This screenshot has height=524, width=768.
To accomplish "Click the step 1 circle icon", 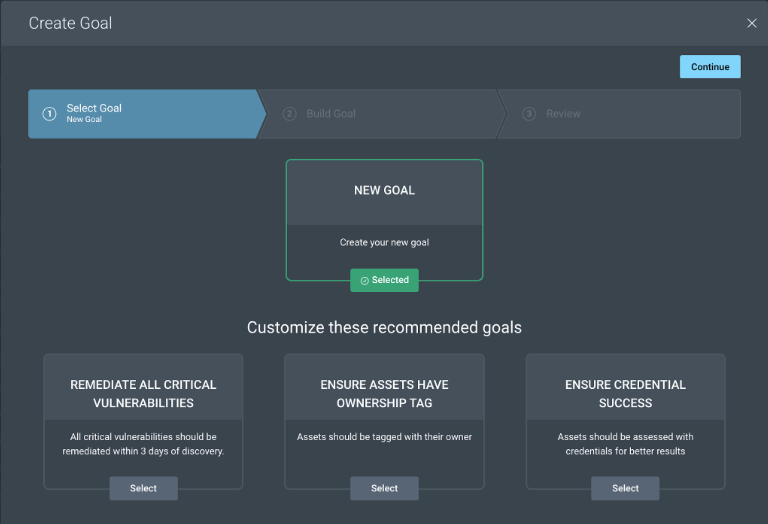I will pyautogui.click(x=49, y=114).
